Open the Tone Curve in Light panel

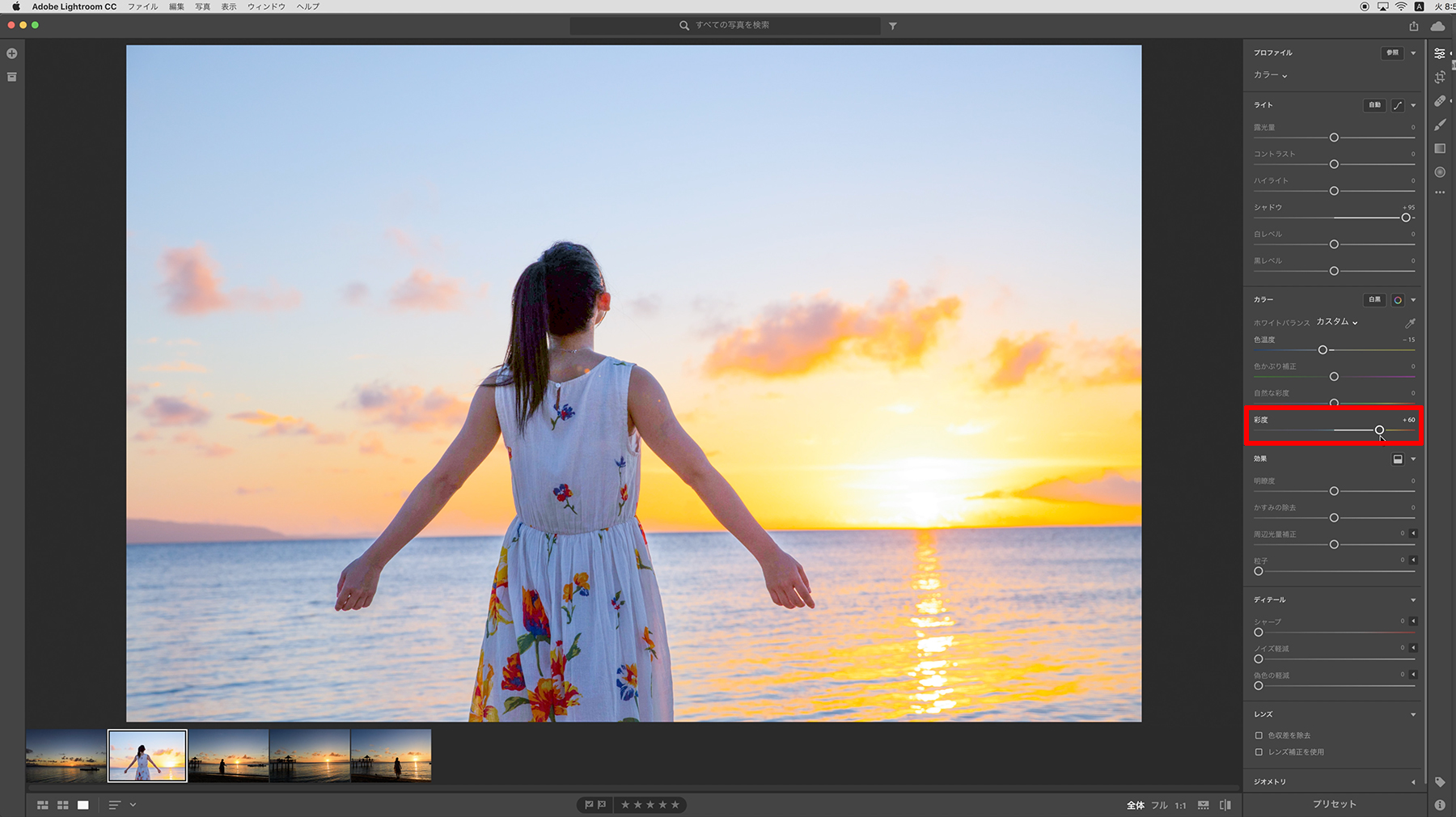(1398, 105)
